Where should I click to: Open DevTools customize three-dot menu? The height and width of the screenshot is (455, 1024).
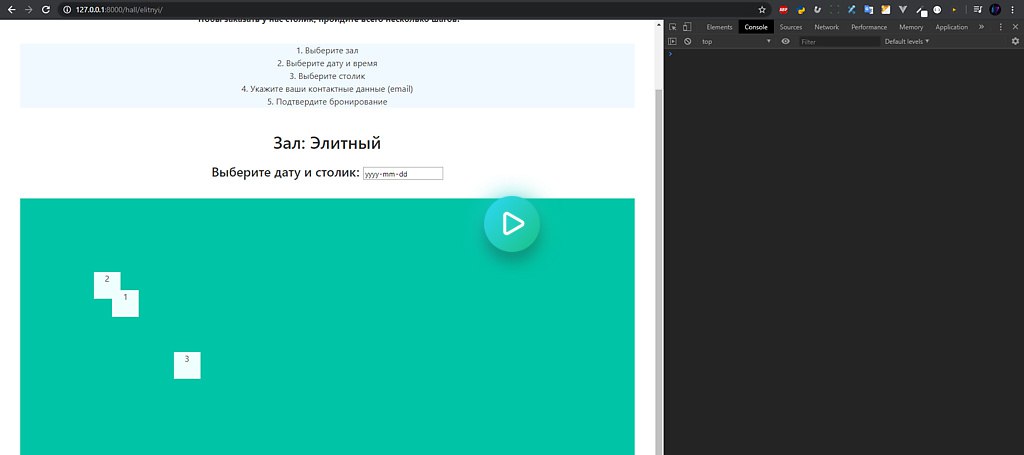1000,27
